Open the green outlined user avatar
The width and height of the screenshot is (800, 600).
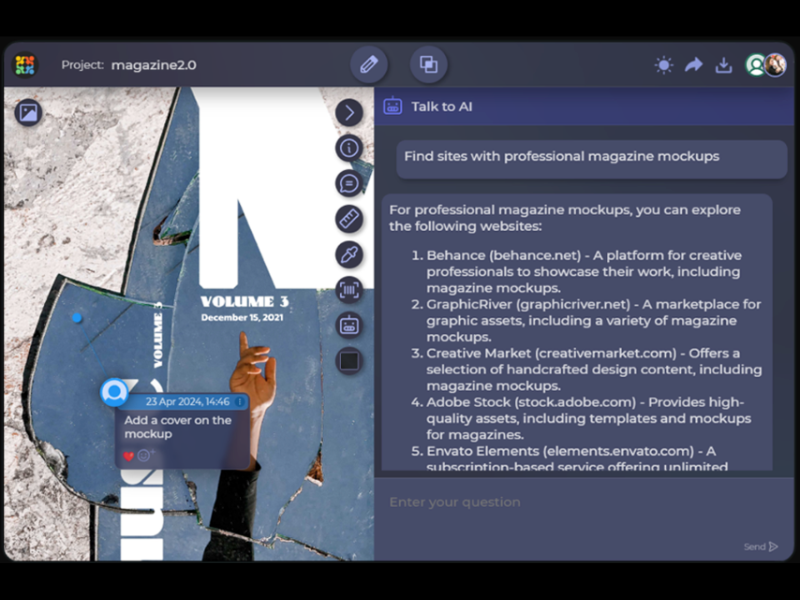pyautogui.click(x=756, y=65)
